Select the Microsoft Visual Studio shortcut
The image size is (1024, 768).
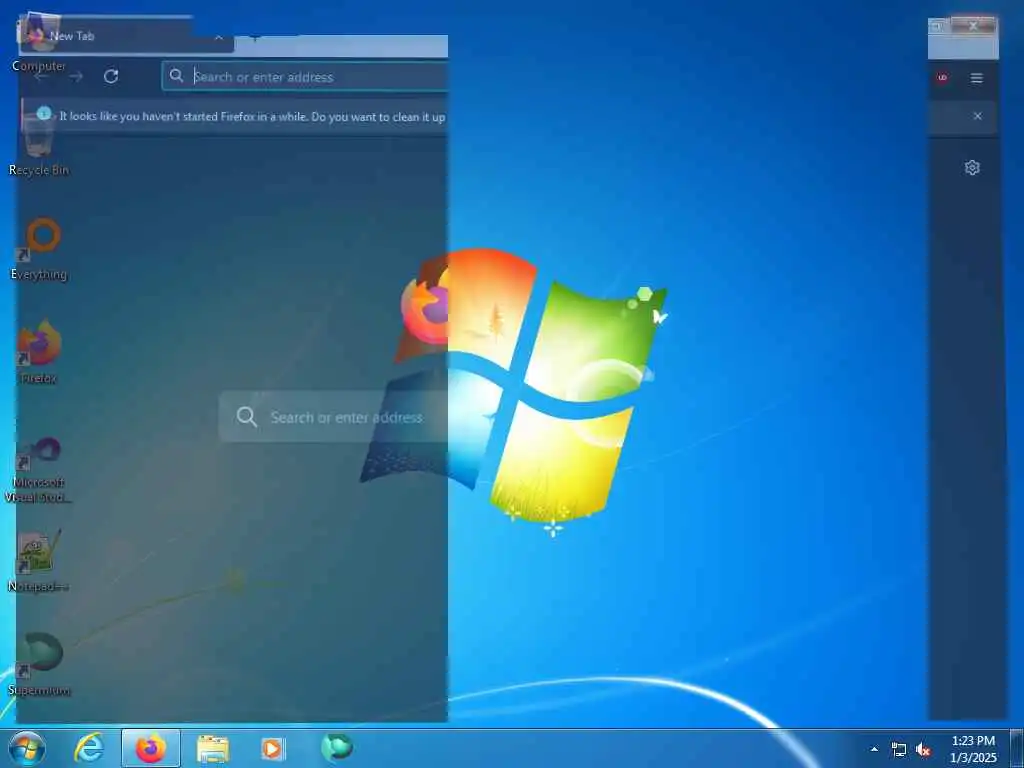[x=39, y=470]
